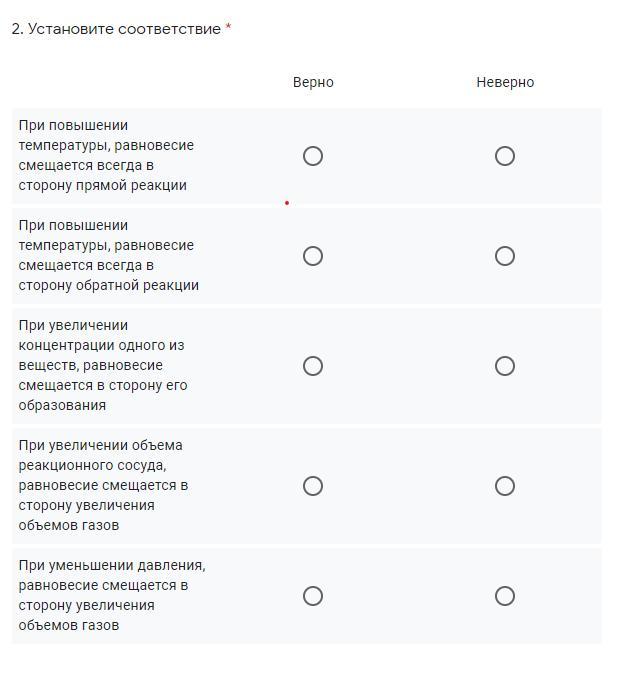
Task: Click the 'Неверно' column header
Action: [x=505, y=82]
